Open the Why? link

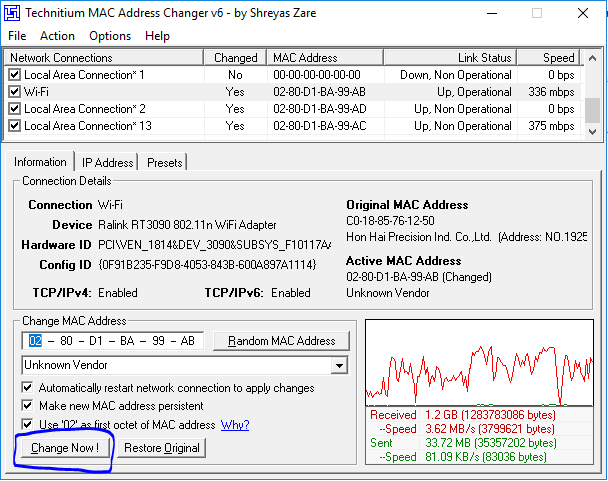coord(235,425)
